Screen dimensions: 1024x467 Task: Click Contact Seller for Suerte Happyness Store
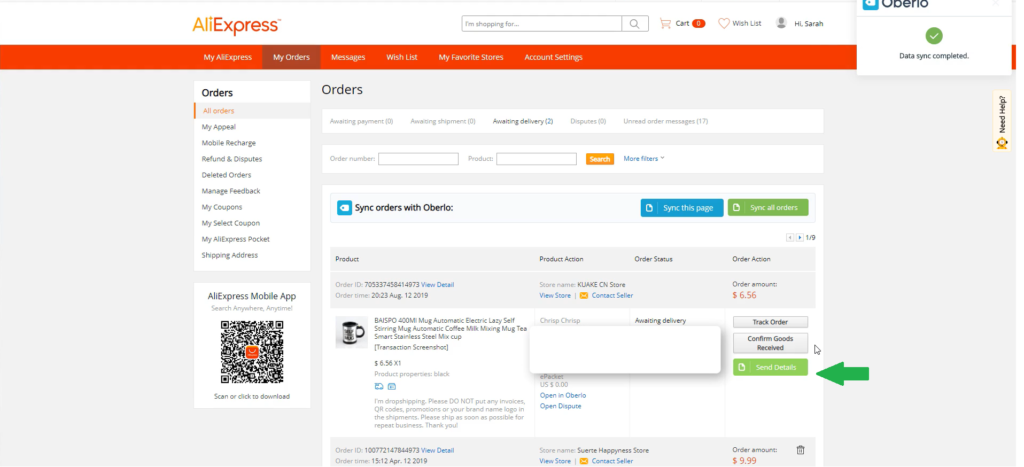tap(612, 461)
